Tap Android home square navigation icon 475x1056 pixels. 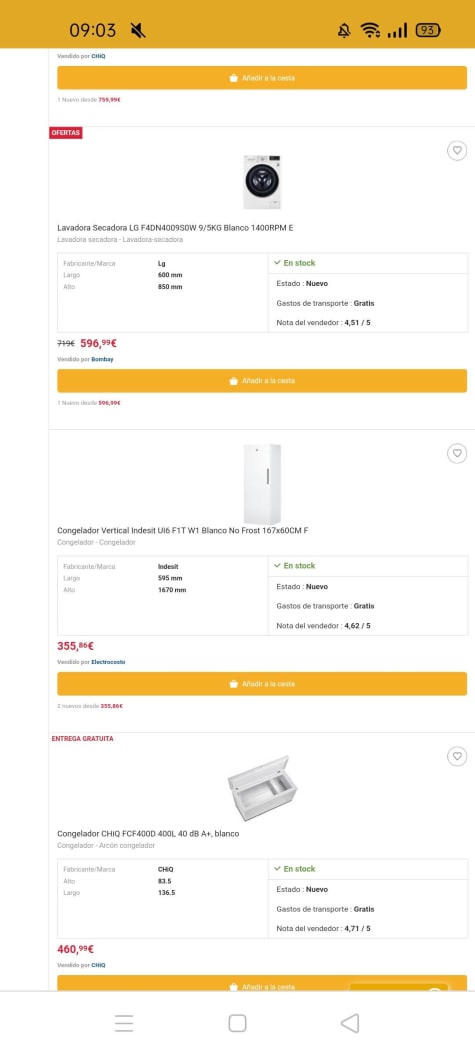(237, 1023)
